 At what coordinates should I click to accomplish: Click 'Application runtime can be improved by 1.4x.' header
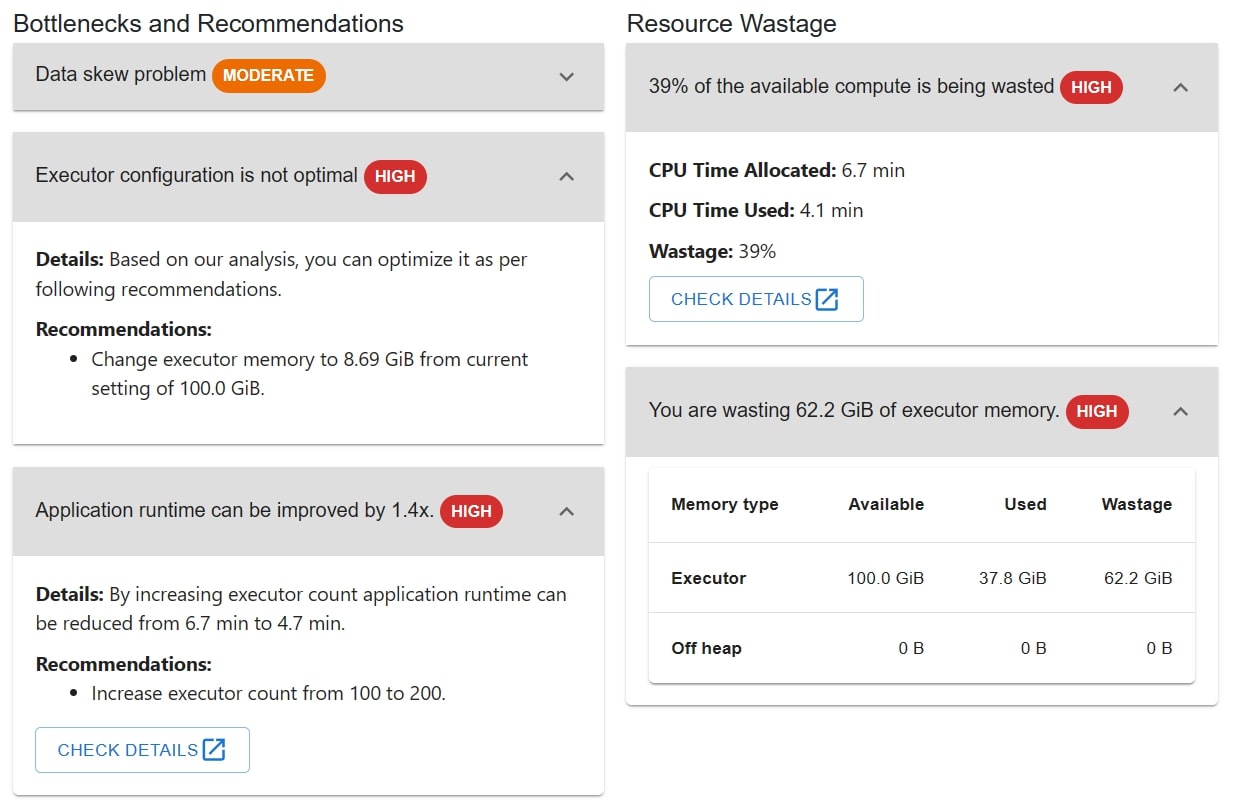[x=235, y=511]
